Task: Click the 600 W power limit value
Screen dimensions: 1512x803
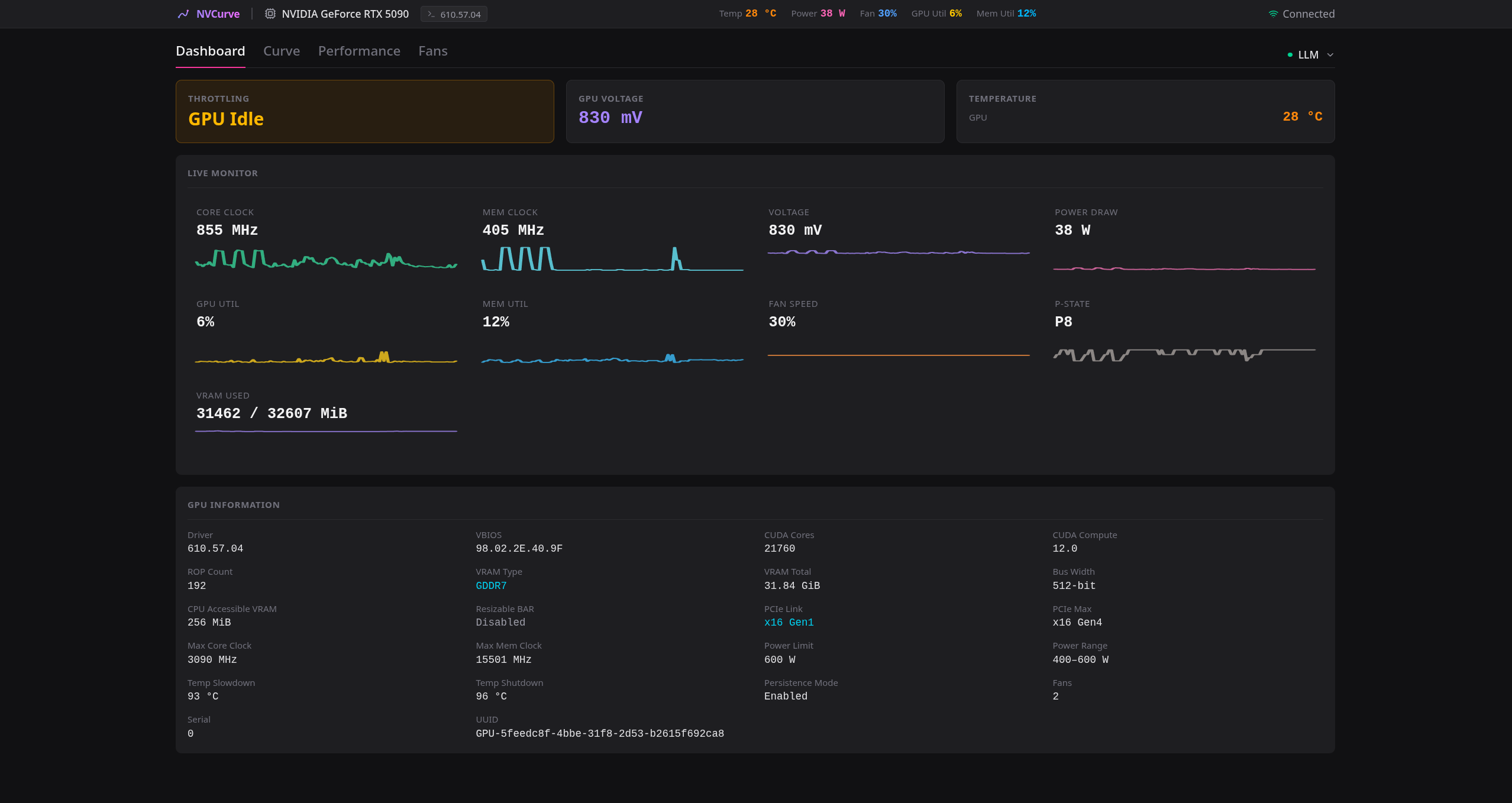Action: coord(780,660)
